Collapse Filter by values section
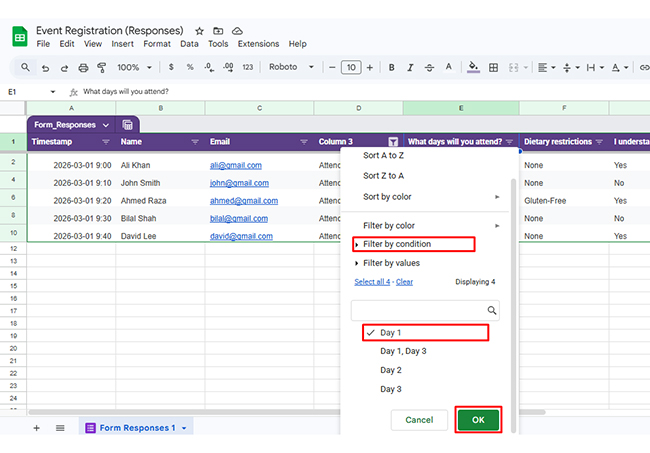The image size is (650, 453). tap(387, 263)
